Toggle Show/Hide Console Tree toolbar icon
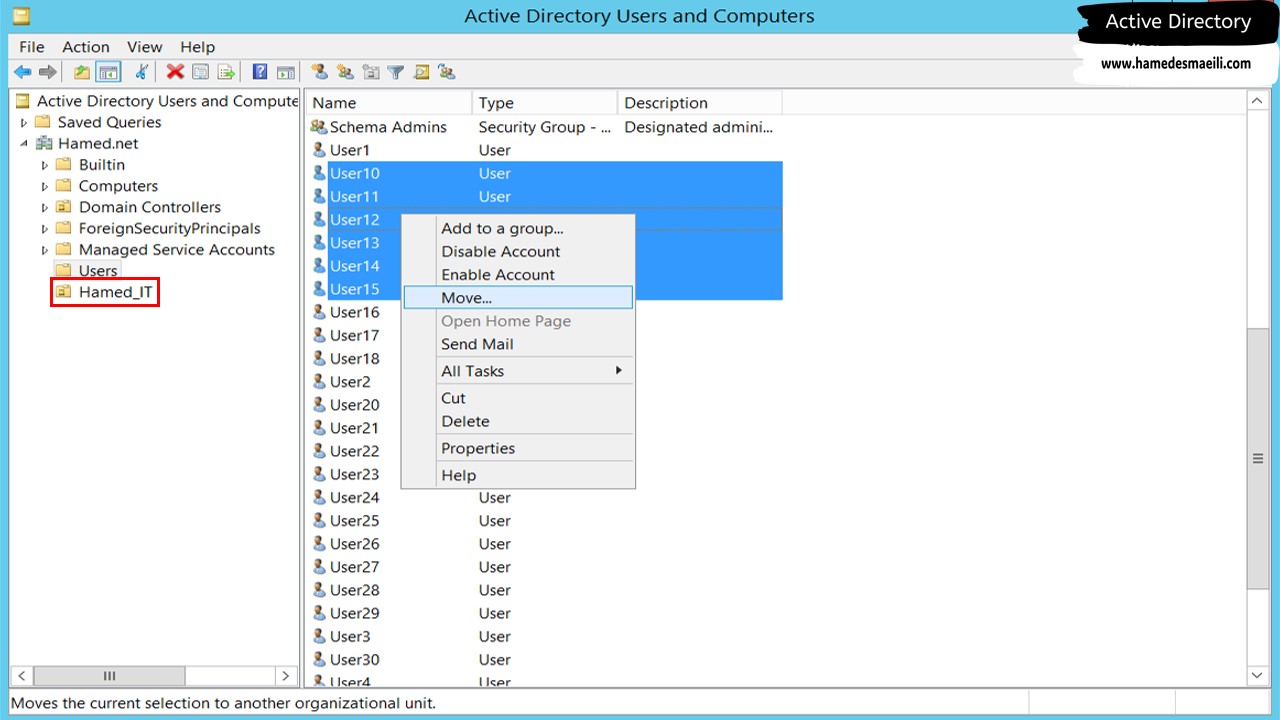 click(109, 72)
